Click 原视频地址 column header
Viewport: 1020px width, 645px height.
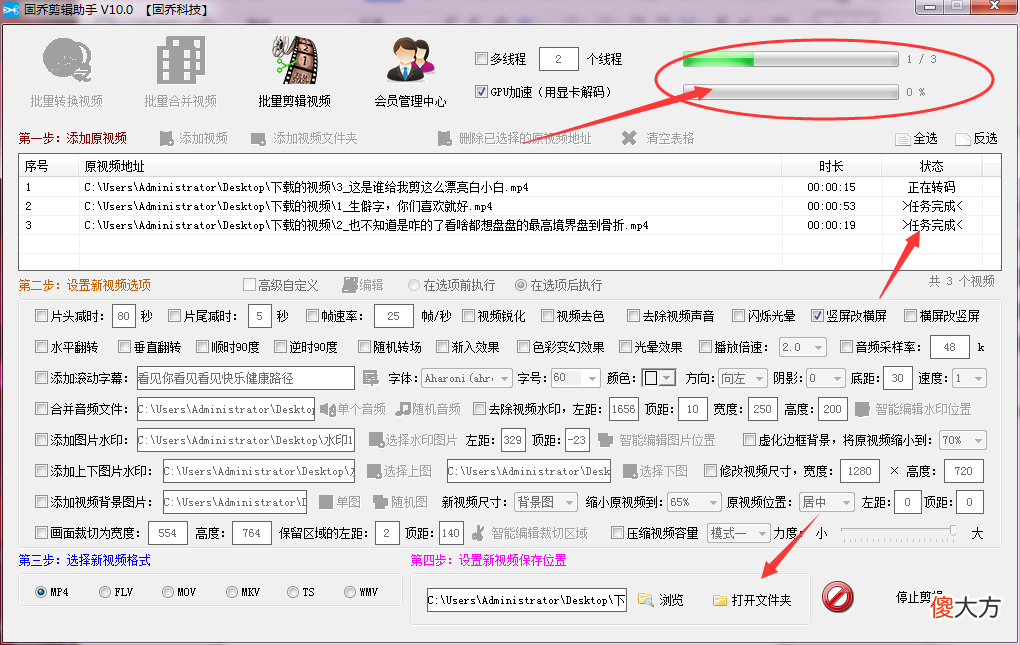430,166
